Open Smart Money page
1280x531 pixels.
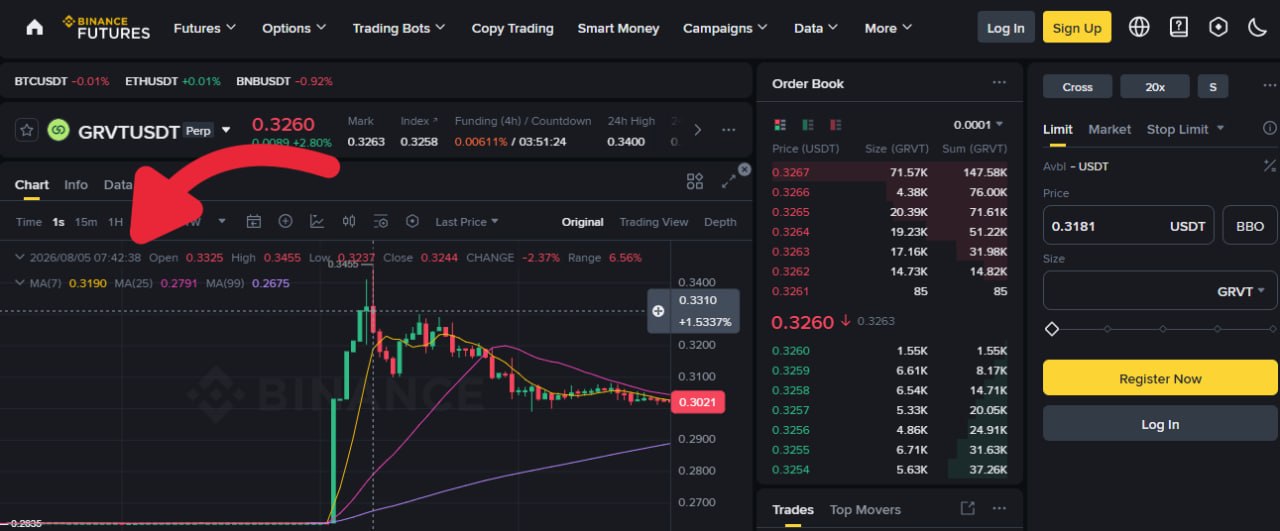click(618, 28)
